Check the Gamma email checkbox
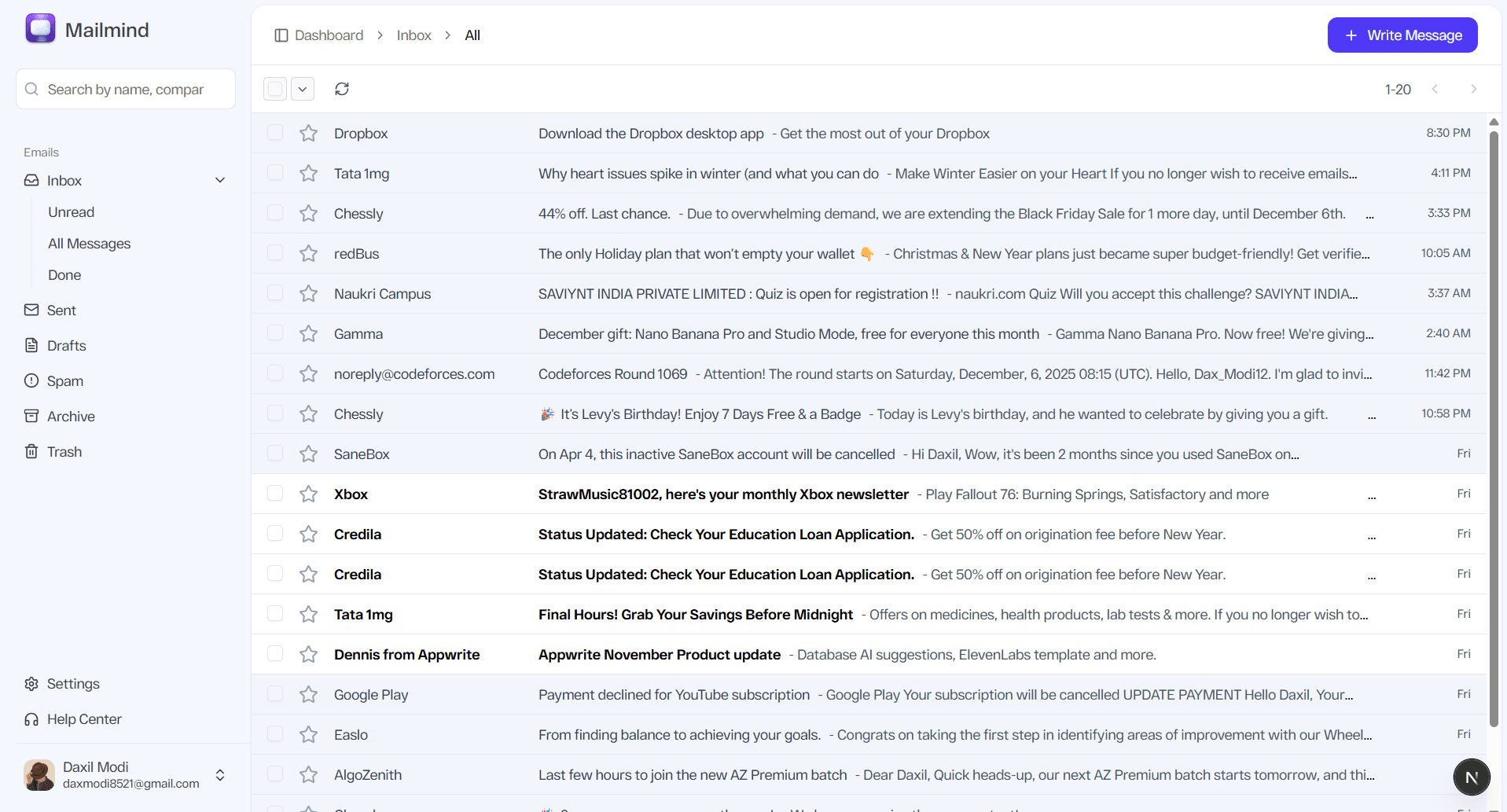The height and width of the screenshot is (812, 1507). (275, 333)
